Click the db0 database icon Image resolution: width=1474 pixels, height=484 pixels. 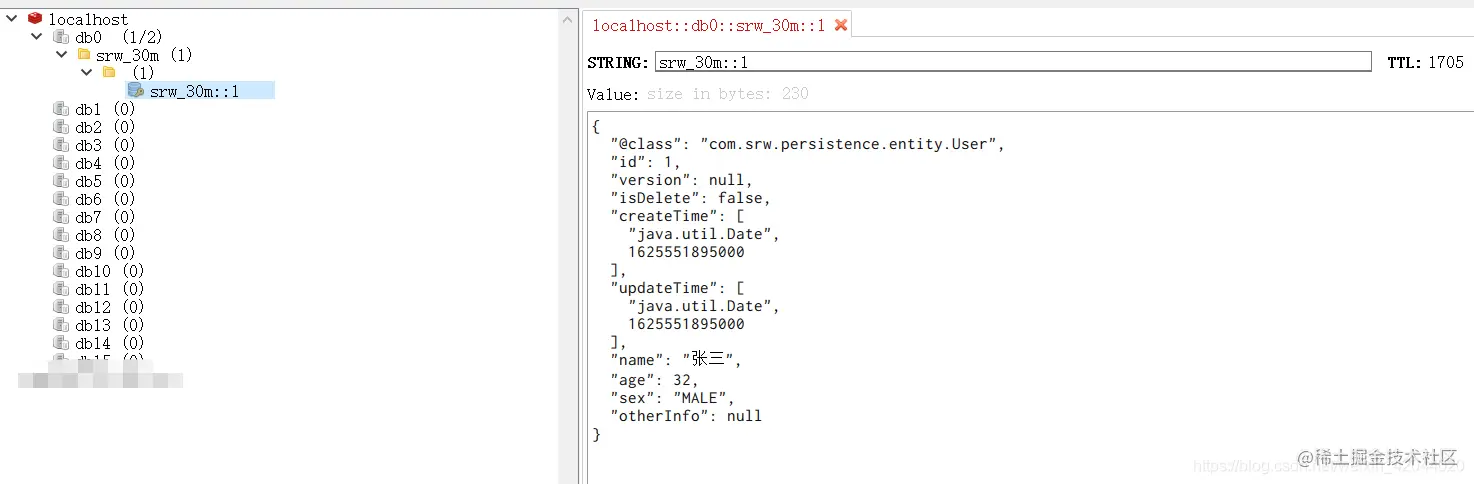[61, 36]
